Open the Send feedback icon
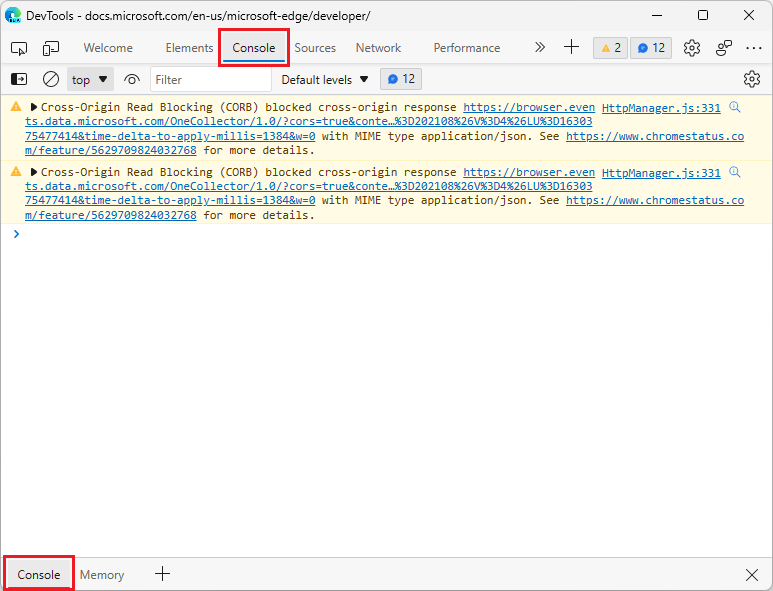Screen dimensions: 773x591 724,48
